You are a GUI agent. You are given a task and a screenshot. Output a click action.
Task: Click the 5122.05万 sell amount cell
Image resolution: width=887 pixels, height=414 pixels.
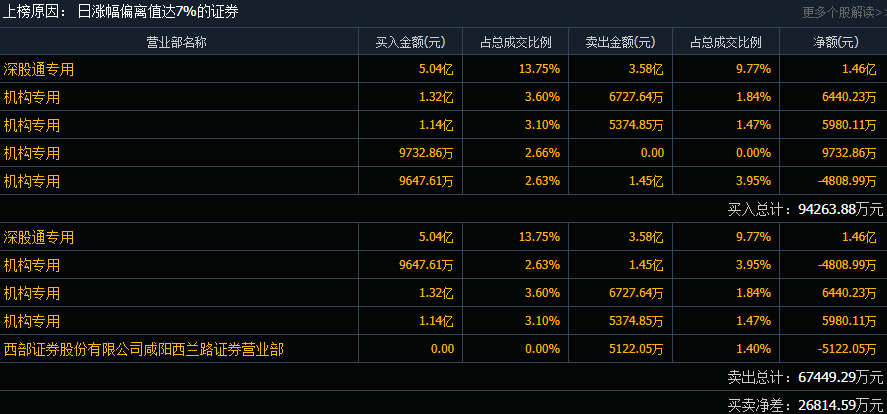[636, 350]
